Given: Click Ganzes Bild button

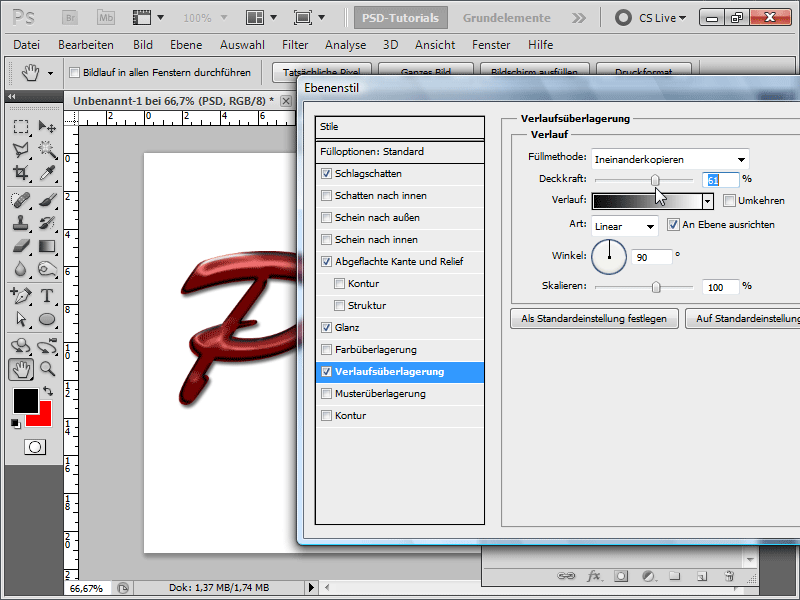Looking at the screenshot, I should point(426,71).
